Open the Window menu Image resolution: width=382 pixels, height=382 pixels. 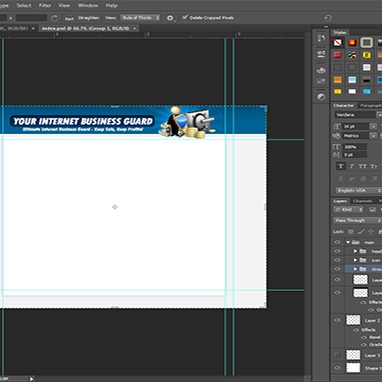[88, 5]
